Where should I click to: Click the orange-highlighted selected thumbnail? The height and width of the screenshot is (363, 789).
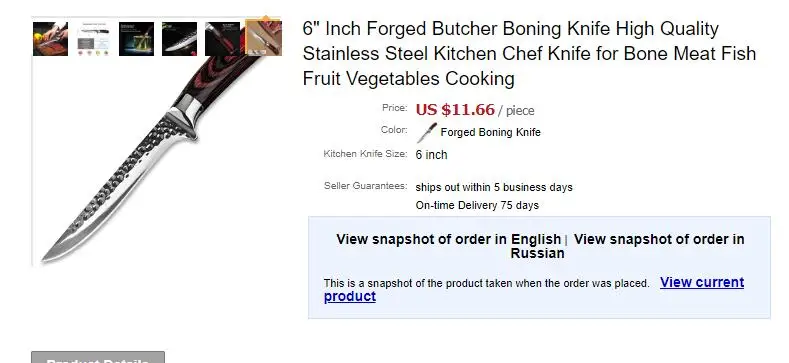(x=263, y=38)
